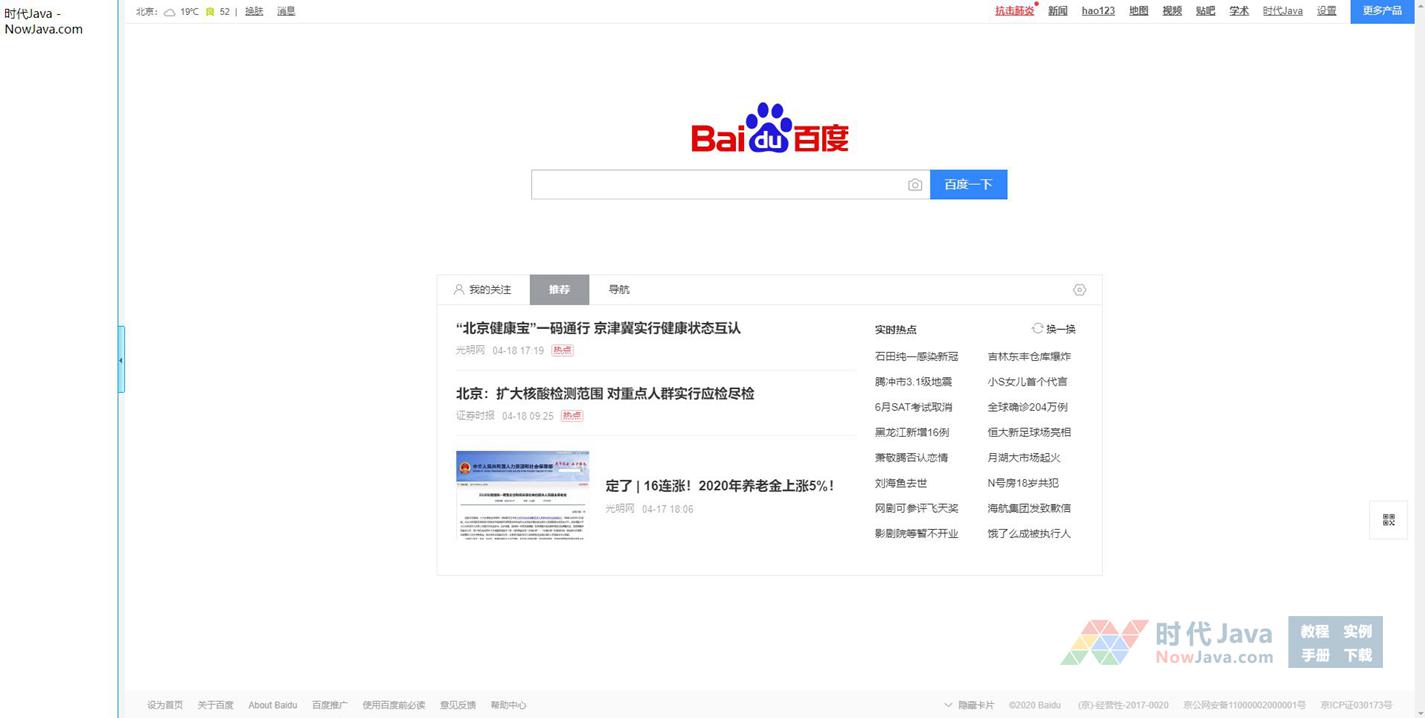The height and width of the screenshot is (718, 1425).
Task: Open the 设置 settings menu
Action: [x=1326, y=11]
